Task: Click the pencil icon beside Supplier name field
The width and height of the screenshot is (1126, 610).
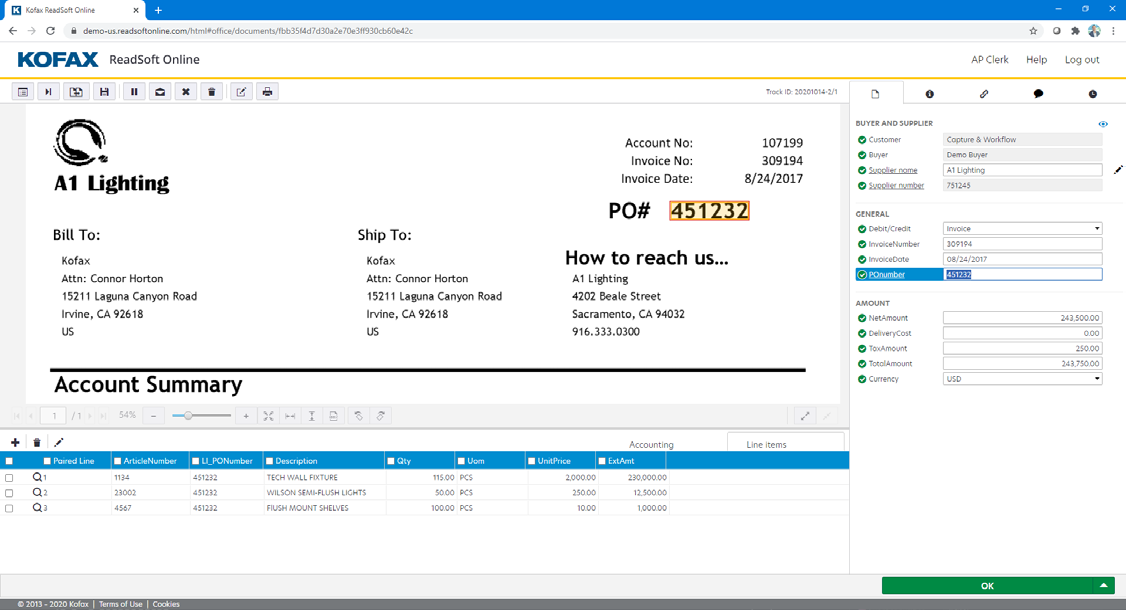Action: [x=1118, y=170]
